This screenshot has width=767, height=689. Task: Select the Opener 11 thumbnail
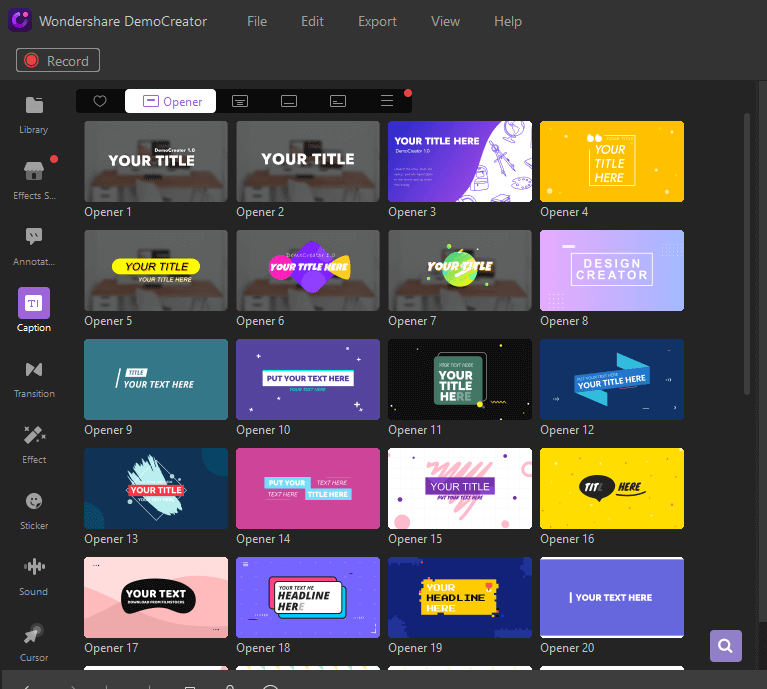[460, 379]
